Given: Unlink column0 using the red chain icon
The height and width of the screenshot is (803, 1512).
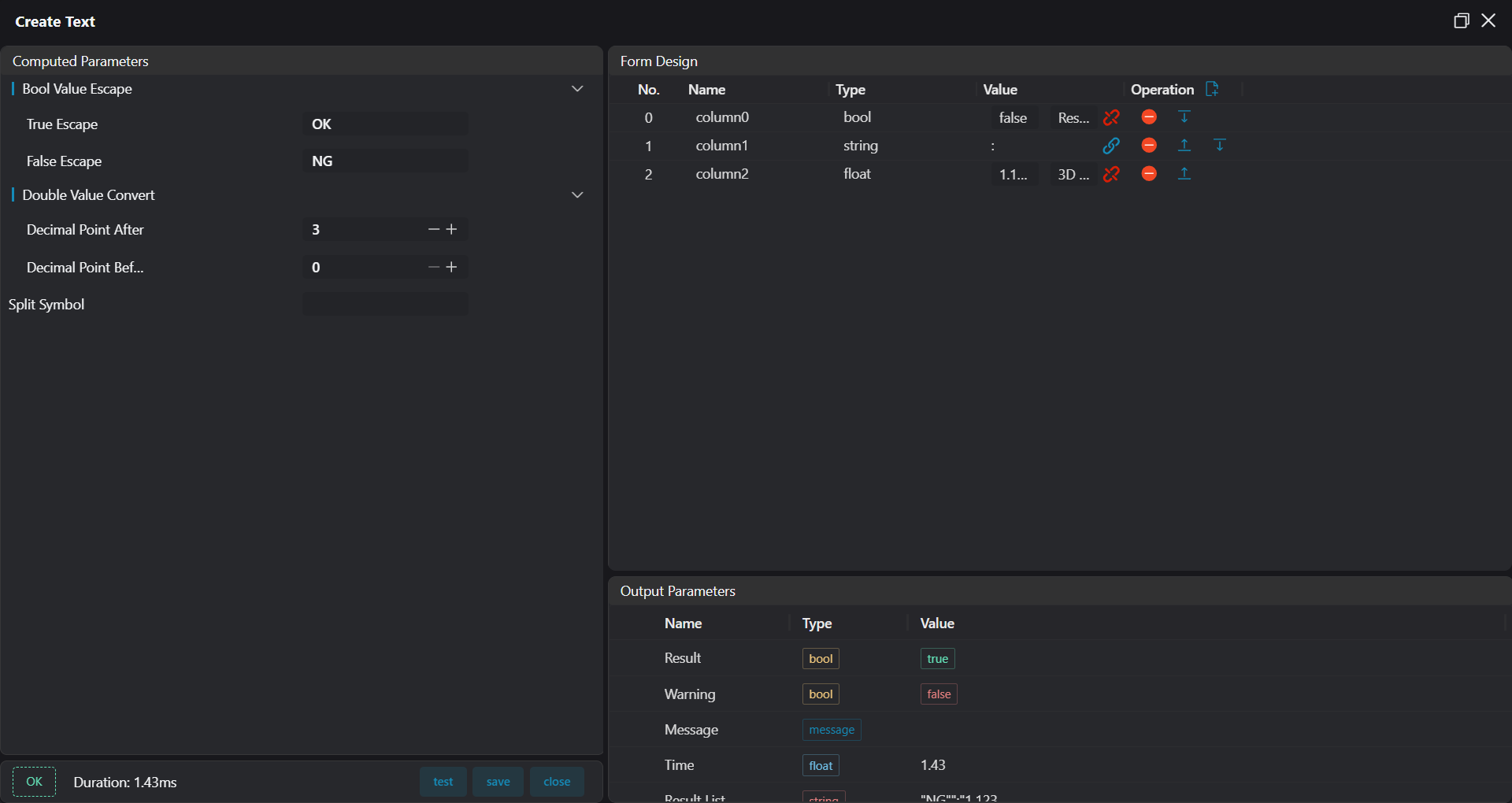Looking at the screenshot, I should 1111,117.
